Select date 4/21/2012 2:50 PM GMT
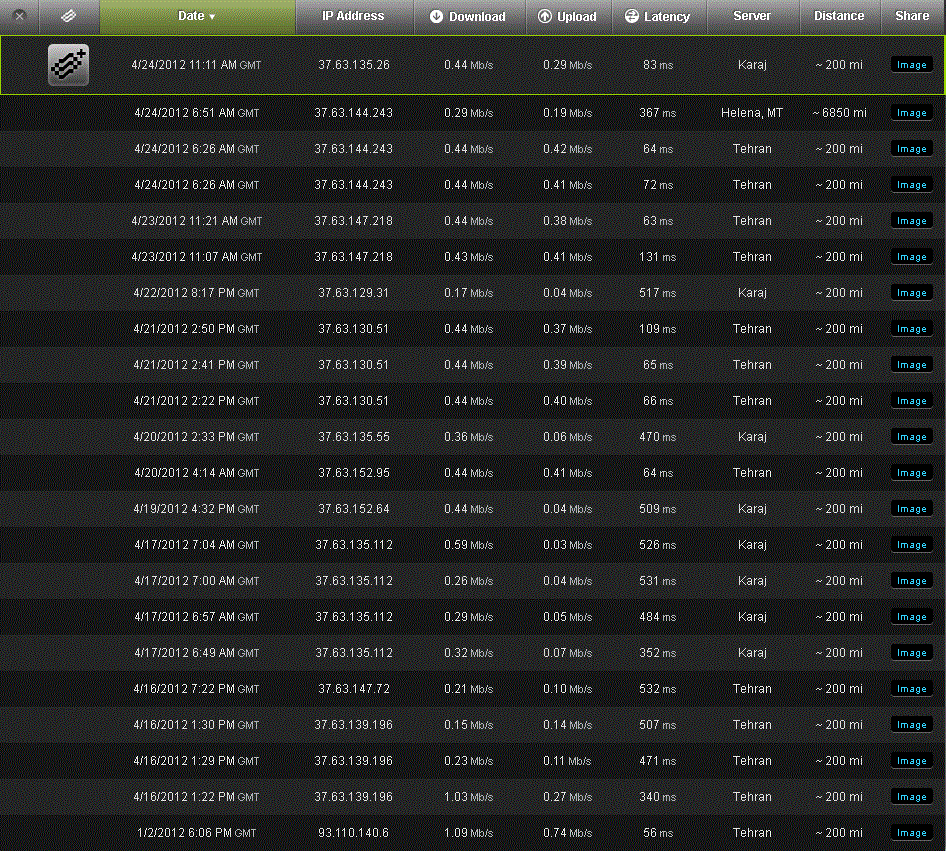The height and width of the screenshot is (851, 946). pyautogui.click(x=196, y=329)
